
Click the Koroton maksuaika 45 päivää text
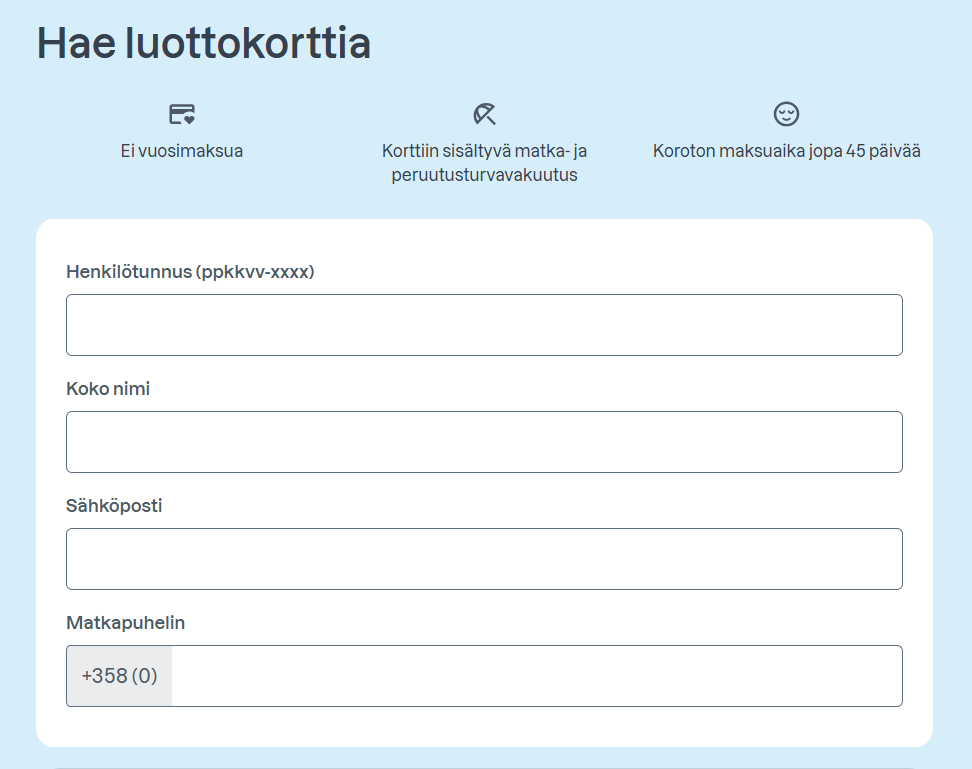click(787, 152)
